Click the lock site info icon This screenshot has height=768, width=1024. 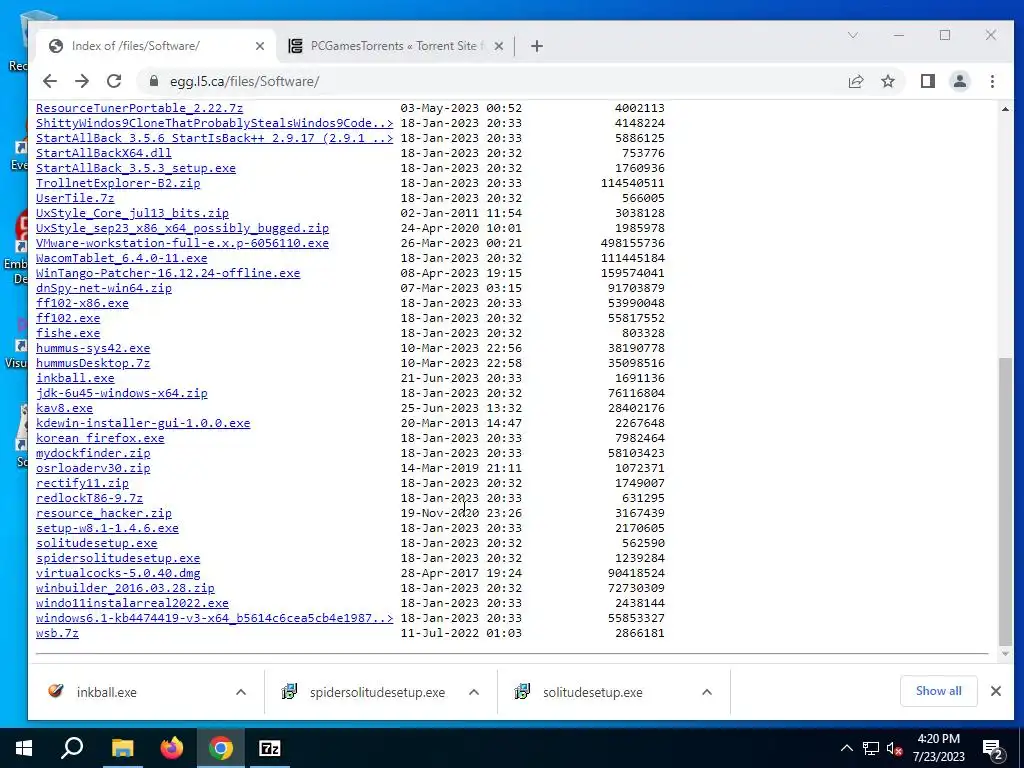pyautogui.click(x=153, y=81)
